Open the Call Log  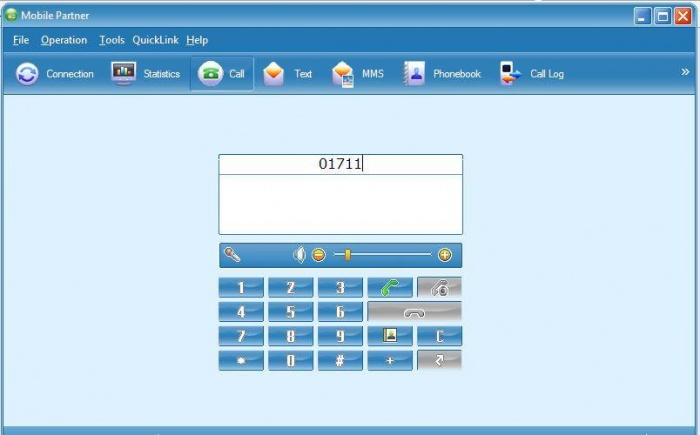coord(532,74)
